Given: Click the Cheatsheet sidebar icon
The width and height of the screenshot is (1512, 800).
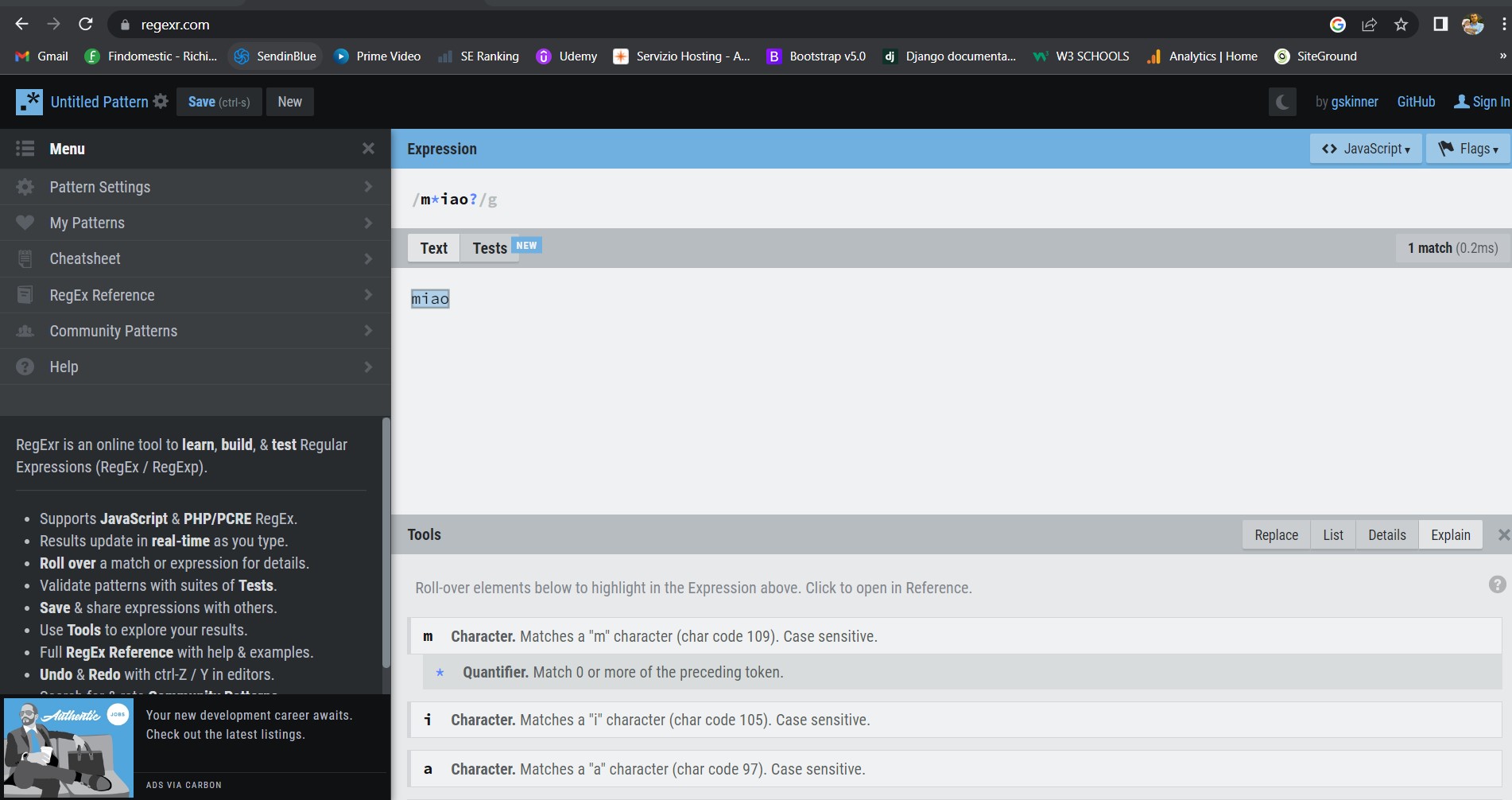Looking at the screenshot, I should 25,258.
